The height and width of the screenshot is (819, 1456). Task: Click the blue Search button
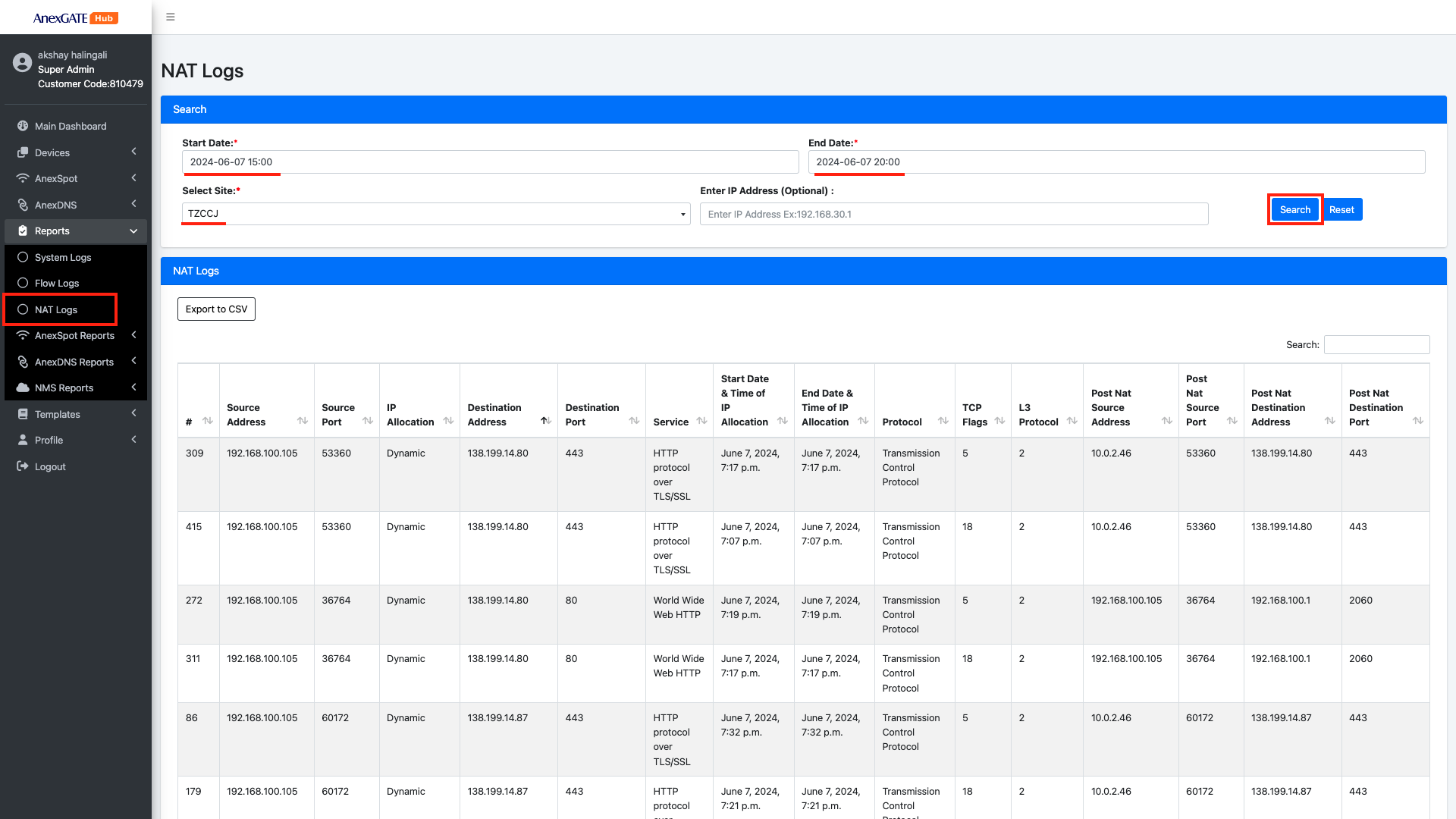pos(1294,210)
